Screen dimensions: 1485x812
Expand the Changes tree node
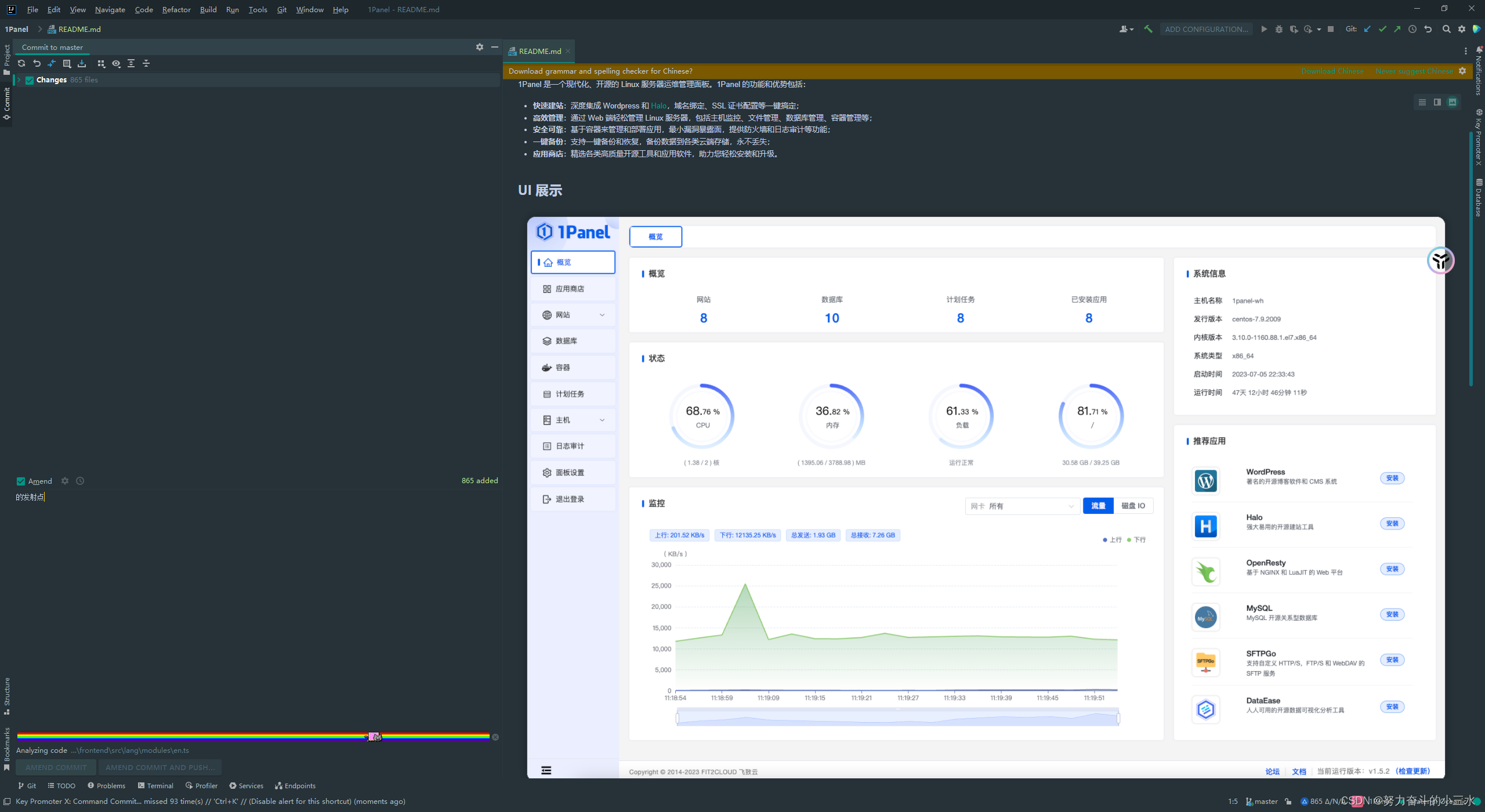18,80
